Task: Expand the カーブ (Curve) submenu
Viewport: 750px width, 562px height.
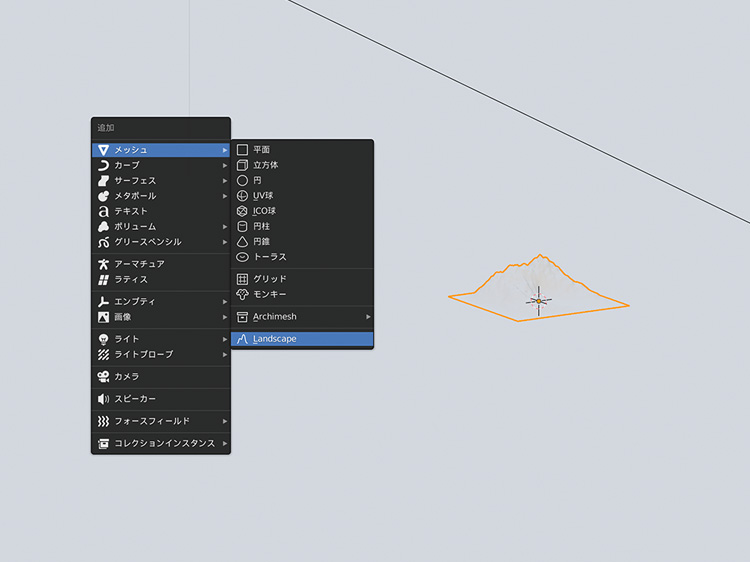Action: click(x=160, y=165)
